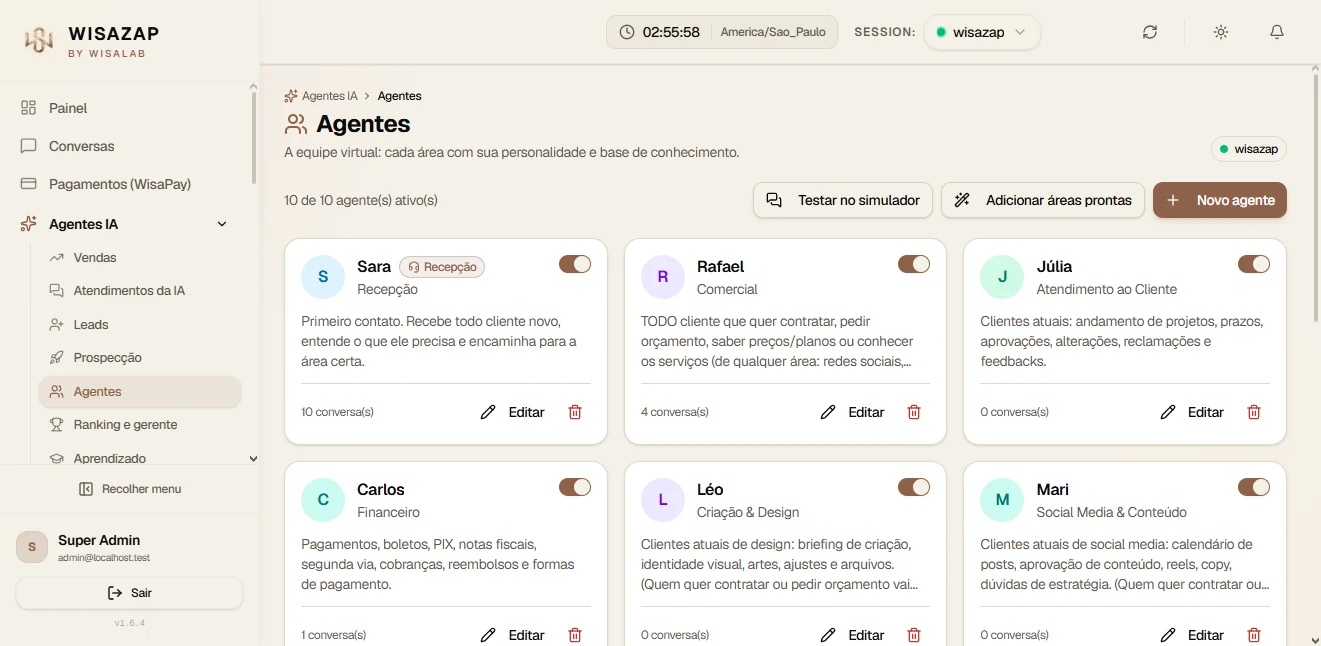Delete the Mari agent via trash icon
The image size is (1321, 646).
click(1254, 635)
